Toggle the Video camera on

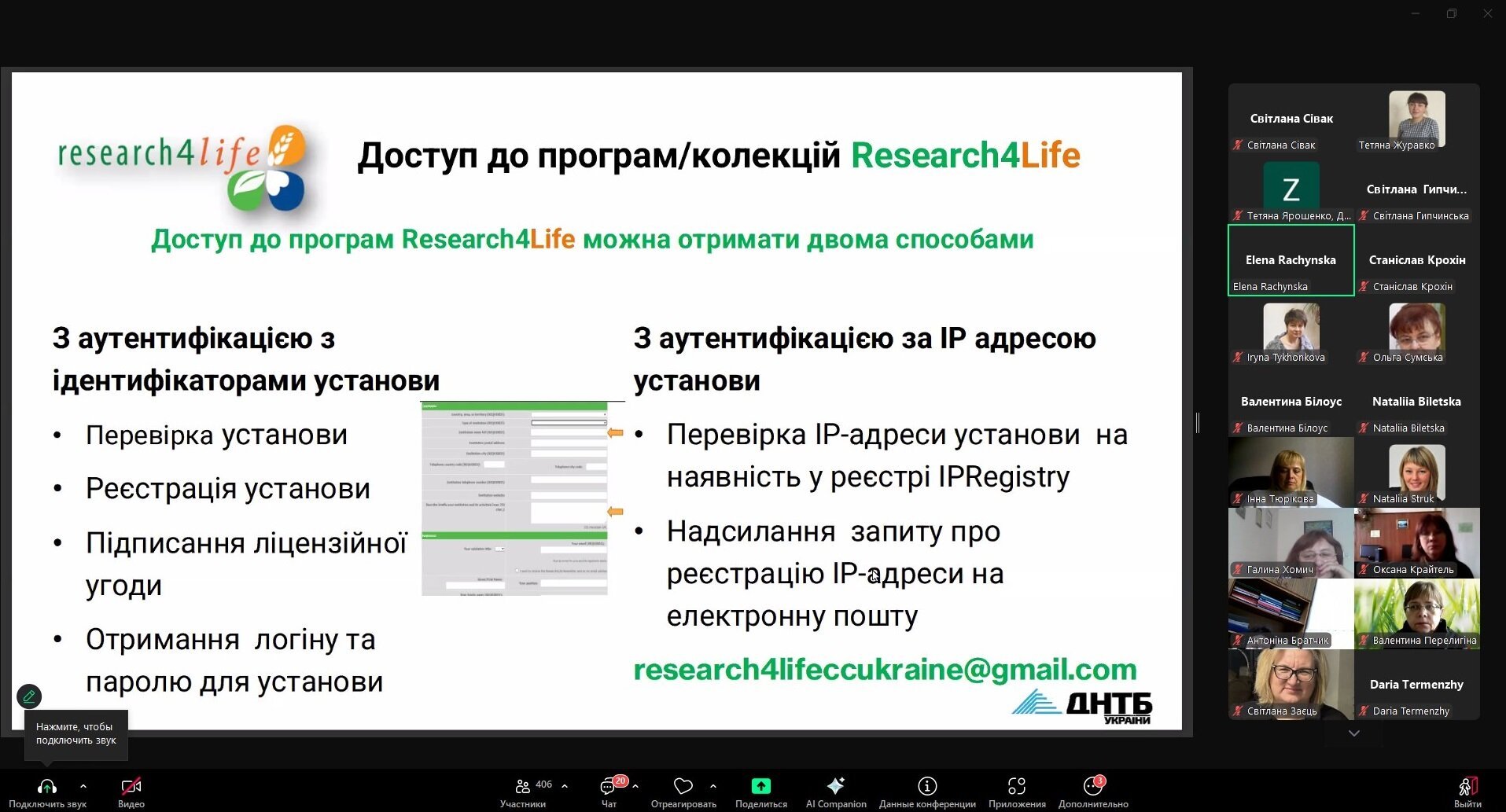[x=131, y=786]
